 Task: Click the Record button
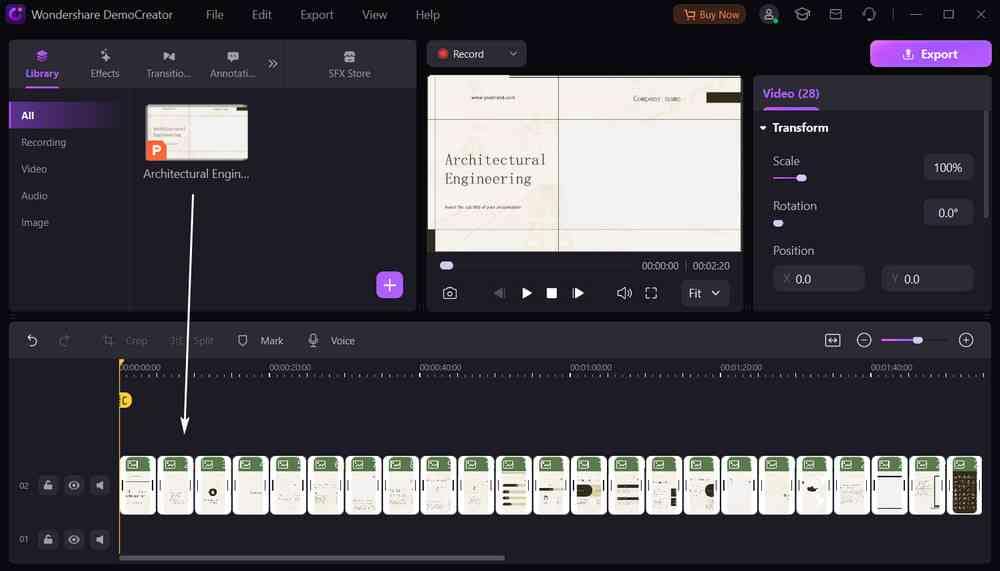pyautogui.click(x=461, y=54)
